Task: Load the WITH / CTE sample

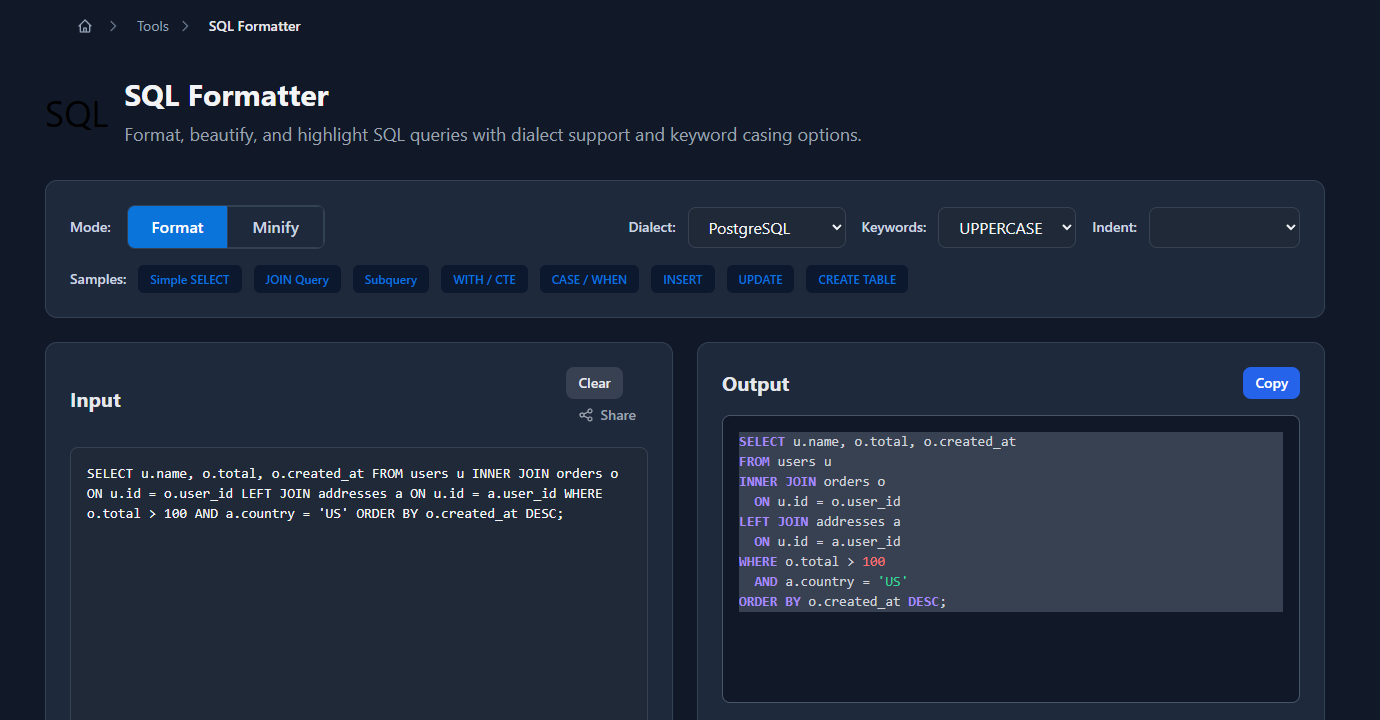Action: [484, 280]
